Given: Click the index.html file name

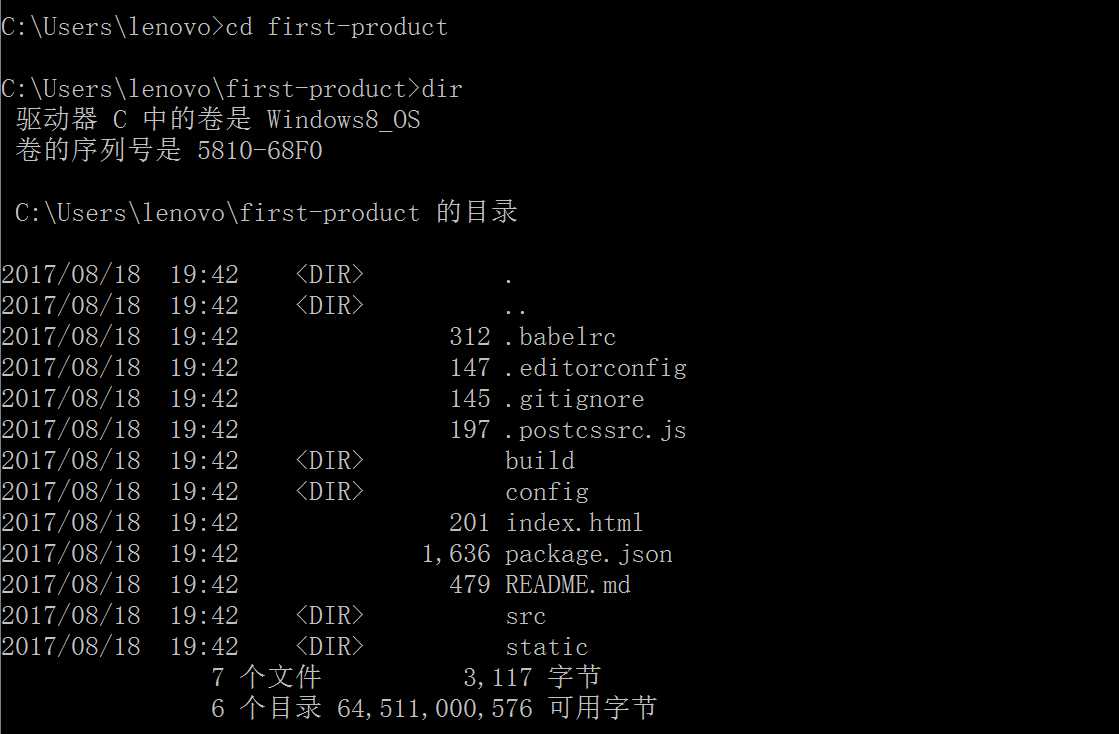Looking at the screenshot, I should [574, 523].
